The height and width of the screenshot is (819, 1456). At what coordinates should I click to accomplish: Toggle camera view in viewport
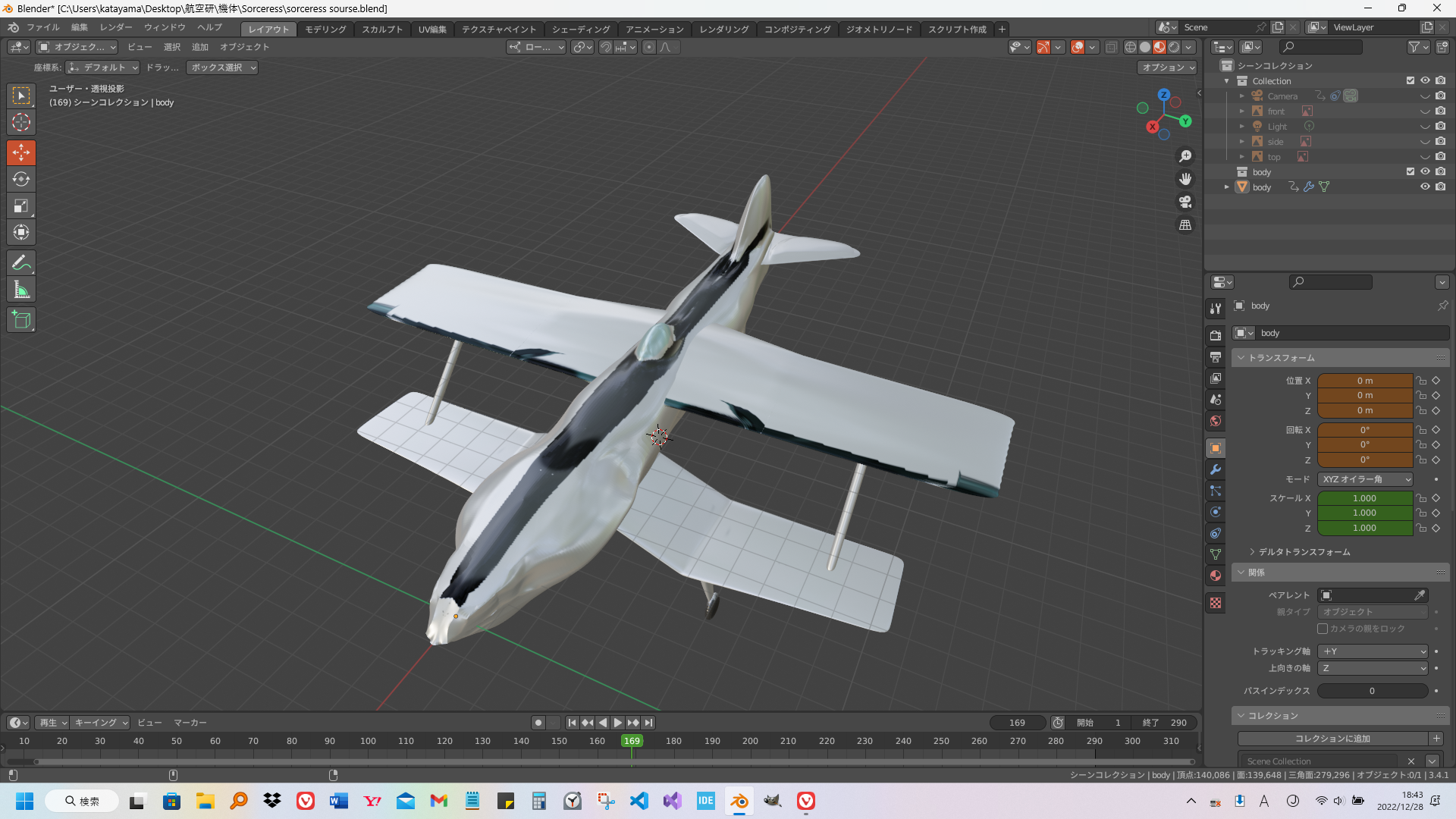tap(1185, 202)
